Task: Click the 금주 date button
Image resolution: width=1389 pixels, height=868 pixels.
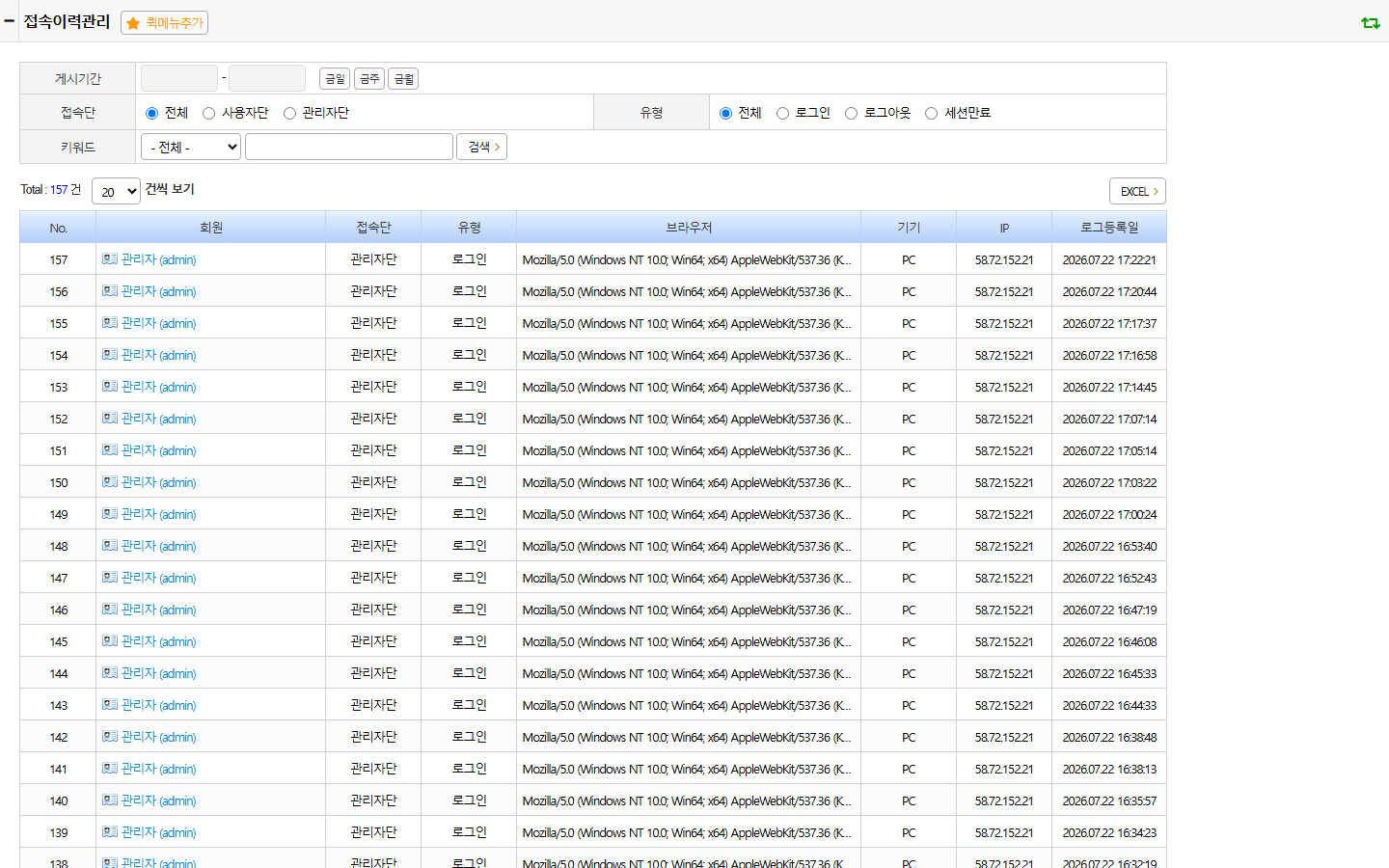Action: 369,79
